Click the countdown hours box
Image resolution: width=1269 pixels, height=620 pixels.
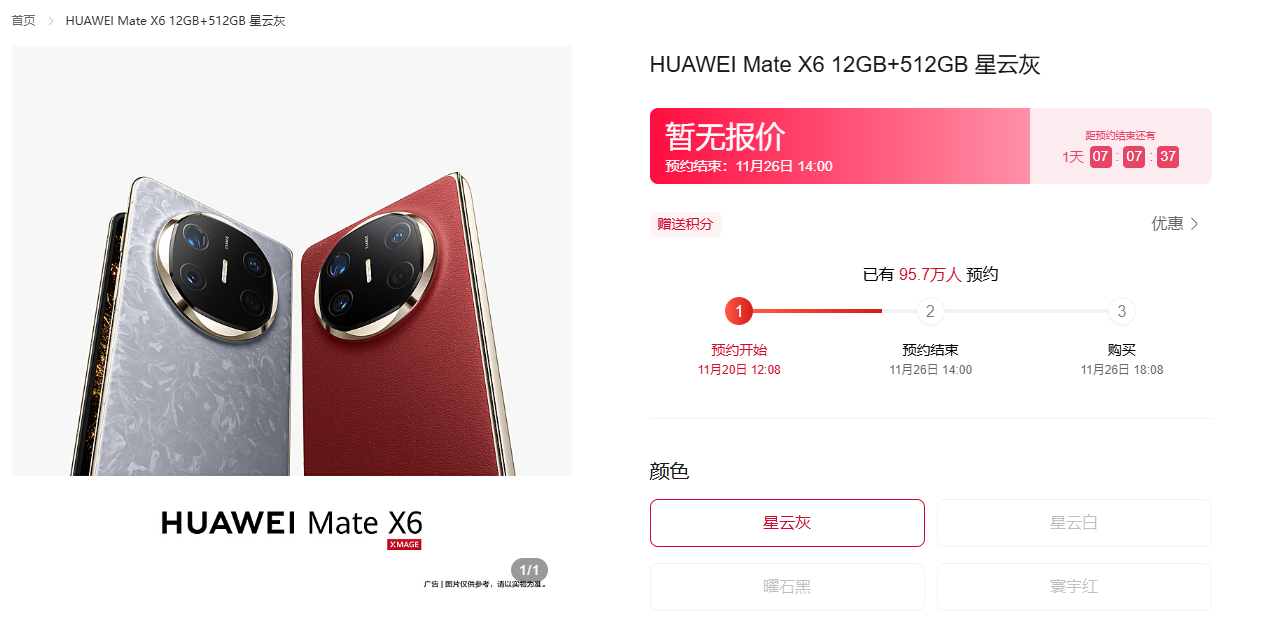click(x=1101, y=157)
